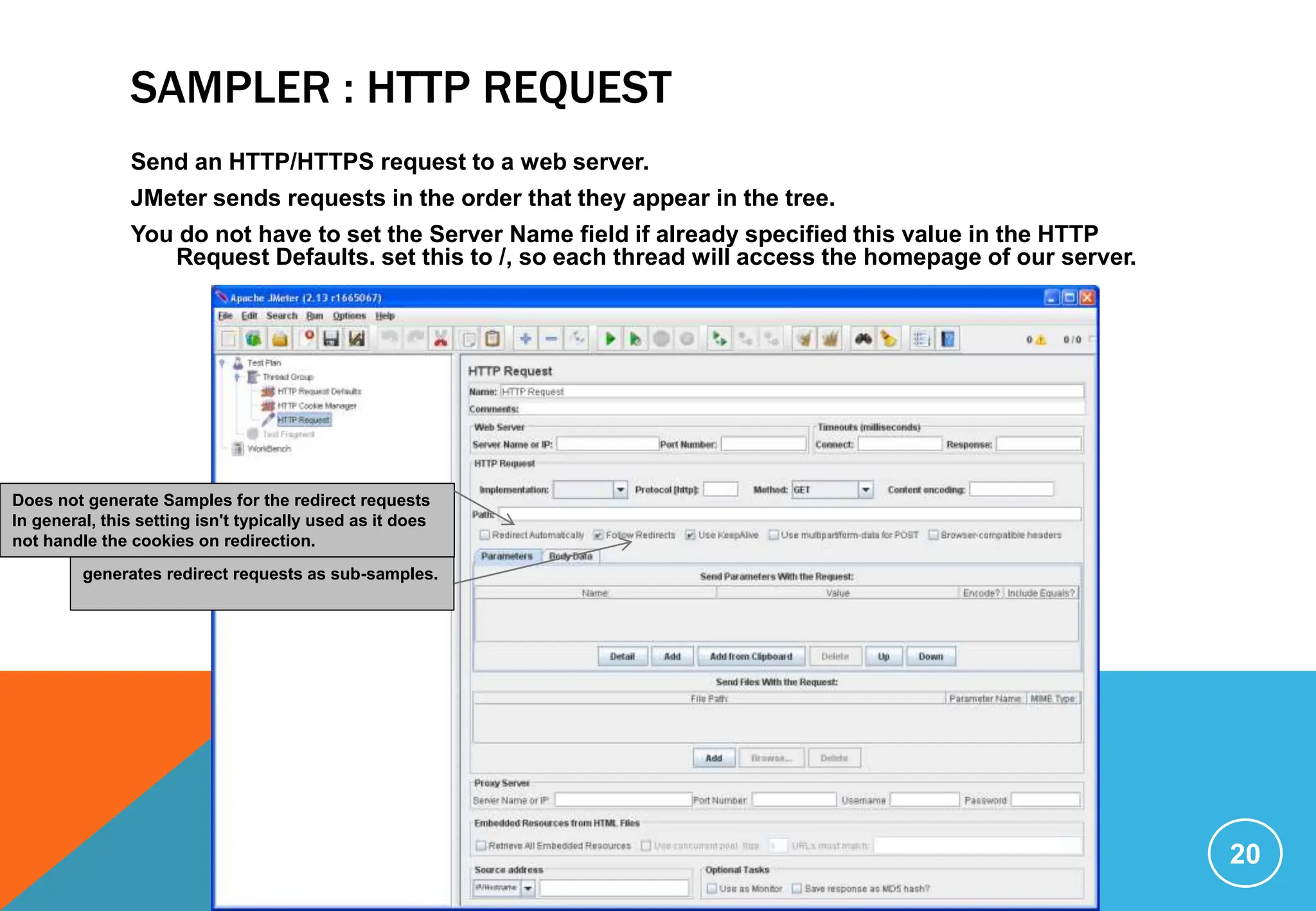Toggle the Use KeepAlive checkbox
The width and height of the screenshot is (1316, 911).
click(x=691, y=535)
